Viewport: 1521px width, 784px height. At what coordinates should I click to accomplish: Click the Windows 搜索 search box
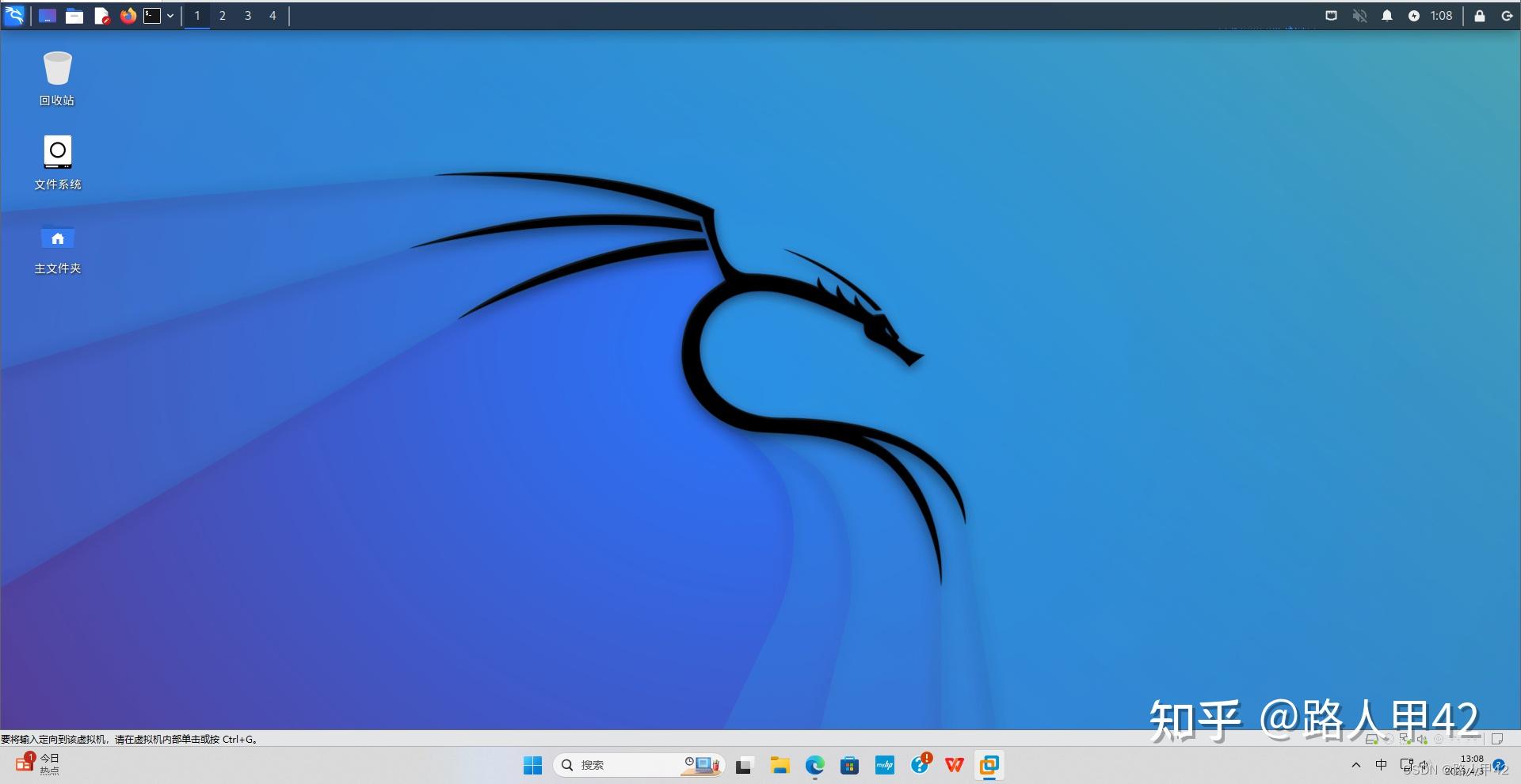click(639, 765)
